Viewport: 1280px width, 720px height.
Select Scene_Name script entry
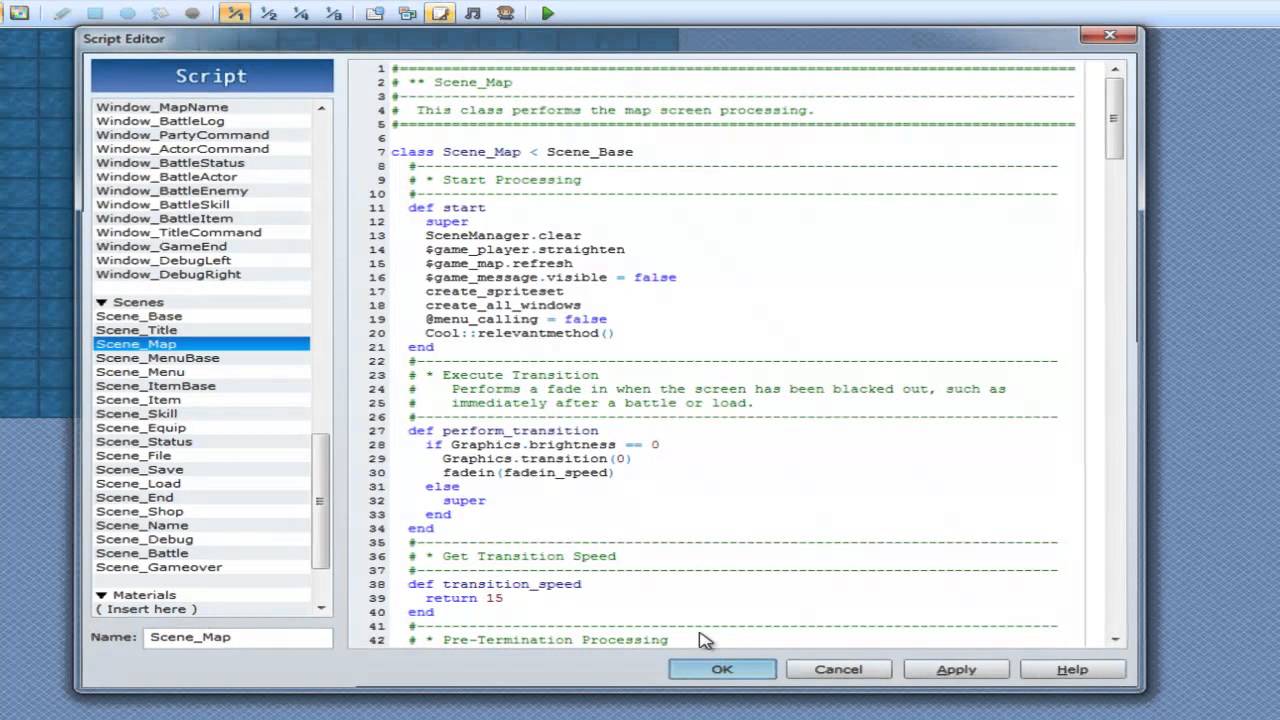(202, 526)
